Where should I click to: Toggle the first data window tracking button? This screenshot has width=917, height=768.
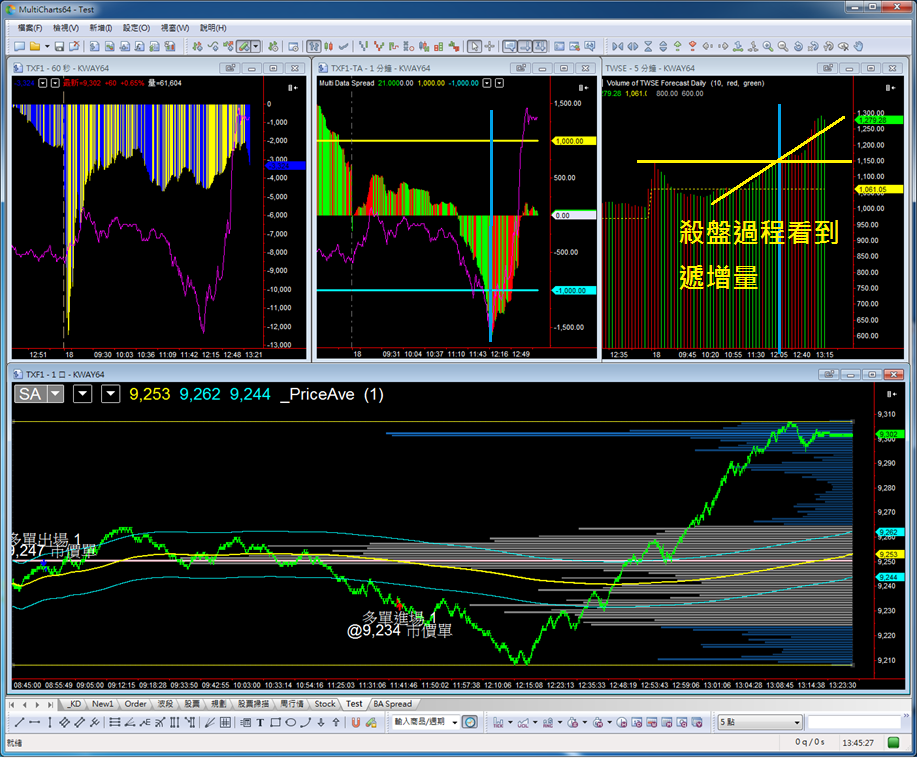[510, 46]
